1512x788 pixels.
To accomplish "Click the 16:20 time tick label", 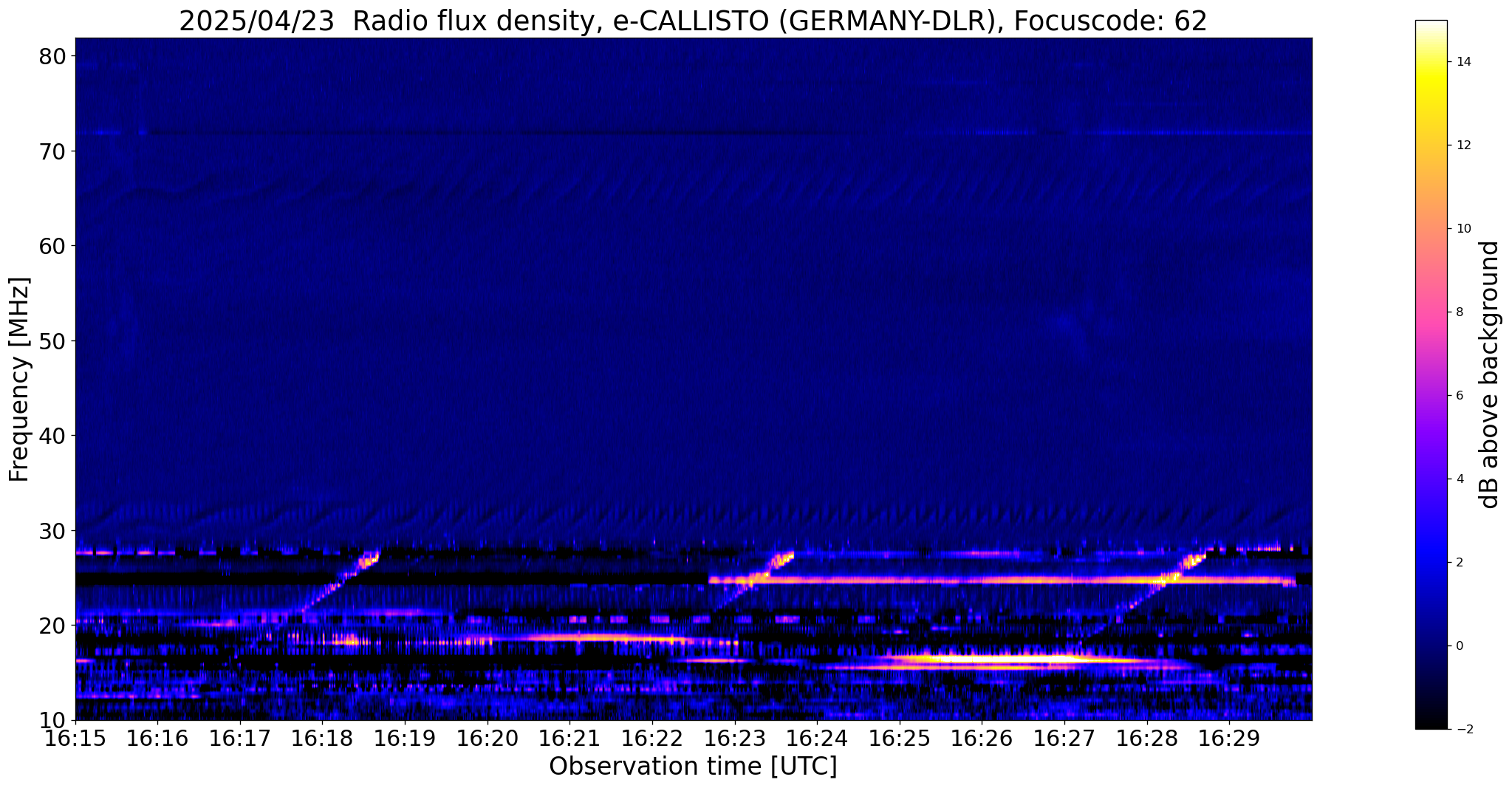I will click(488, 739).
